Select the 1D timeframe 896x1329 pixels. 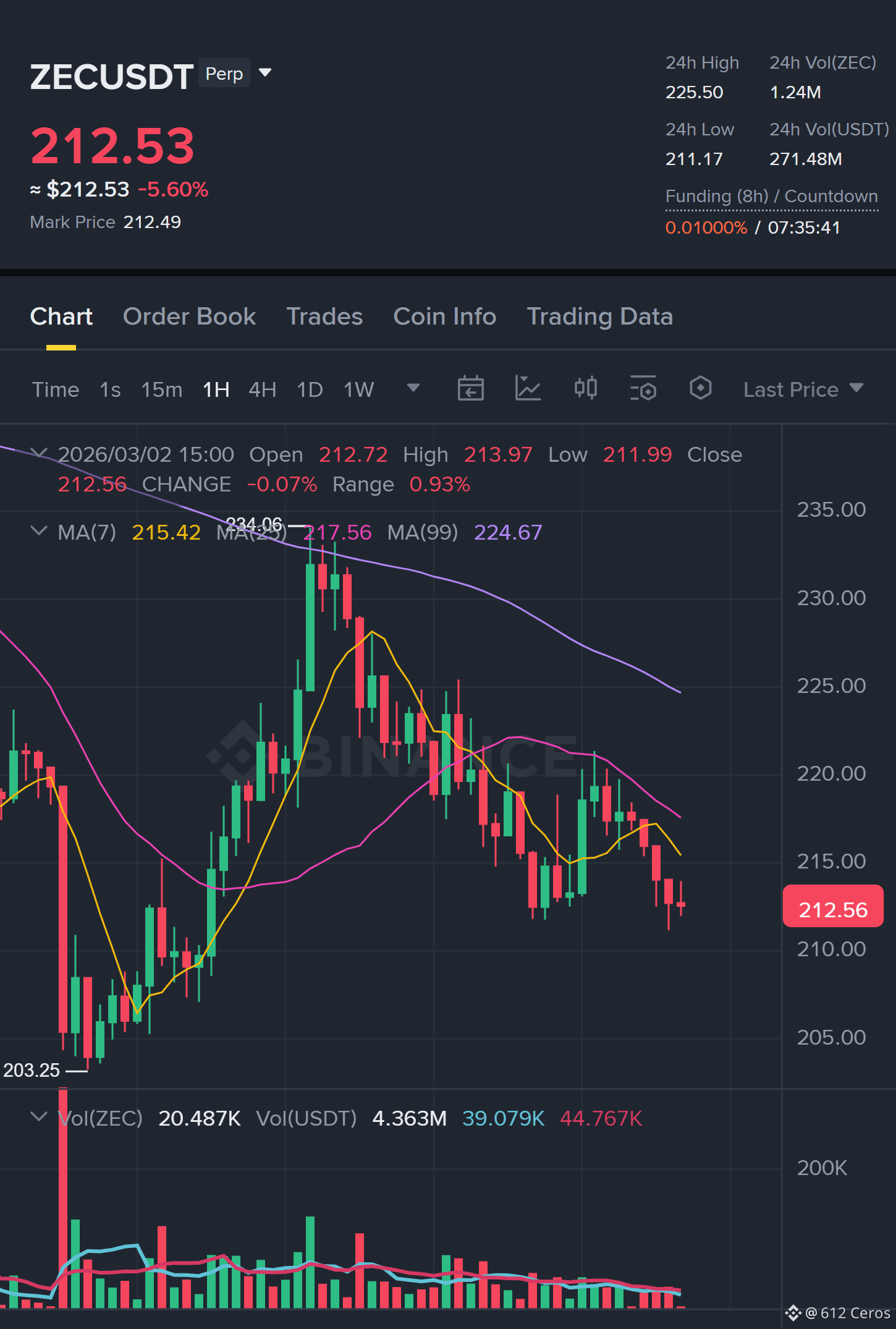310,389
